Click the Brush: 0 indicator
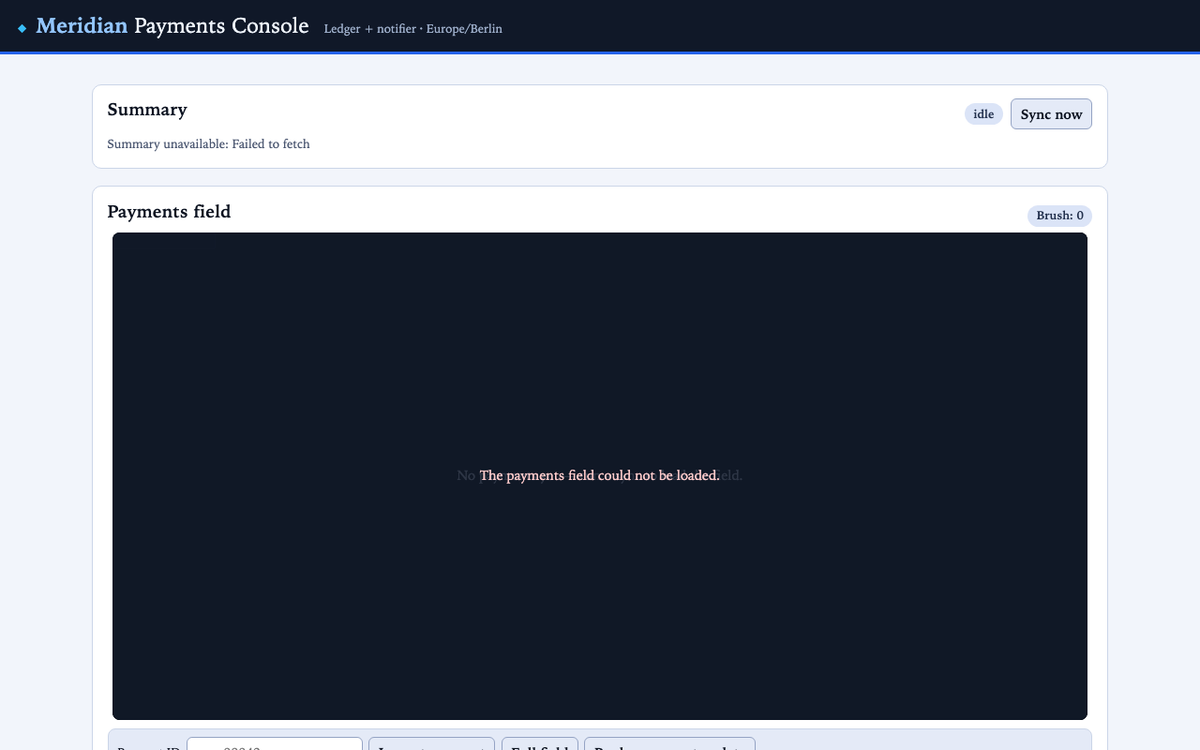The height and width of the screenshot is (750, 1200). pyautogui.click(x=1060, y=215)
